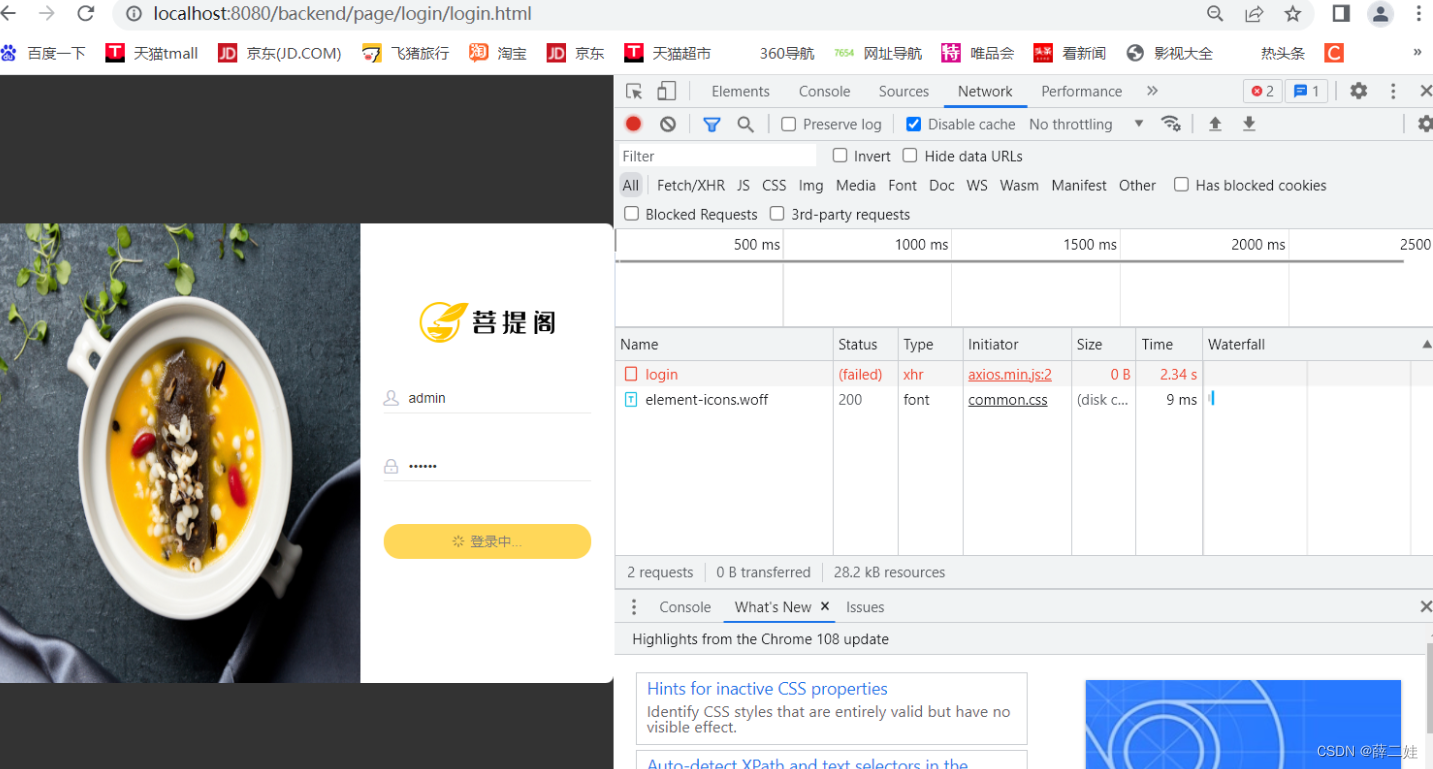The image size is (1433, 769).
Task: Open browser side panel icon
Action: pos(1341,13)
